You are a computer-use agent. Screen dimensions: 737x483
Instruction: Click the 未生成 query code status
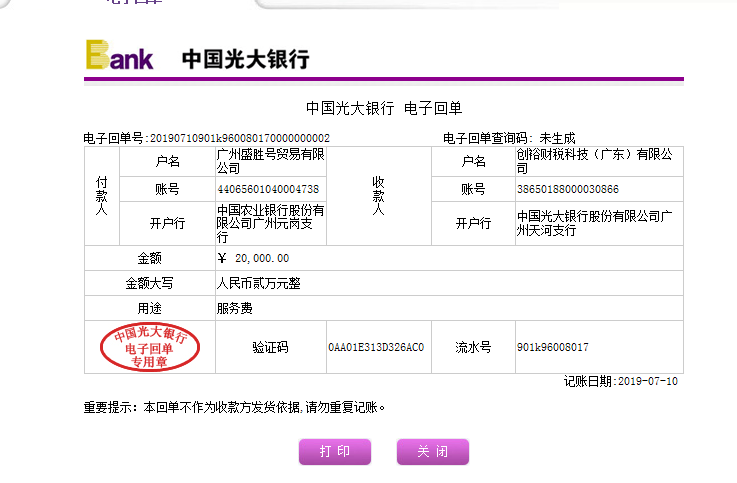(x=557, y=138)
